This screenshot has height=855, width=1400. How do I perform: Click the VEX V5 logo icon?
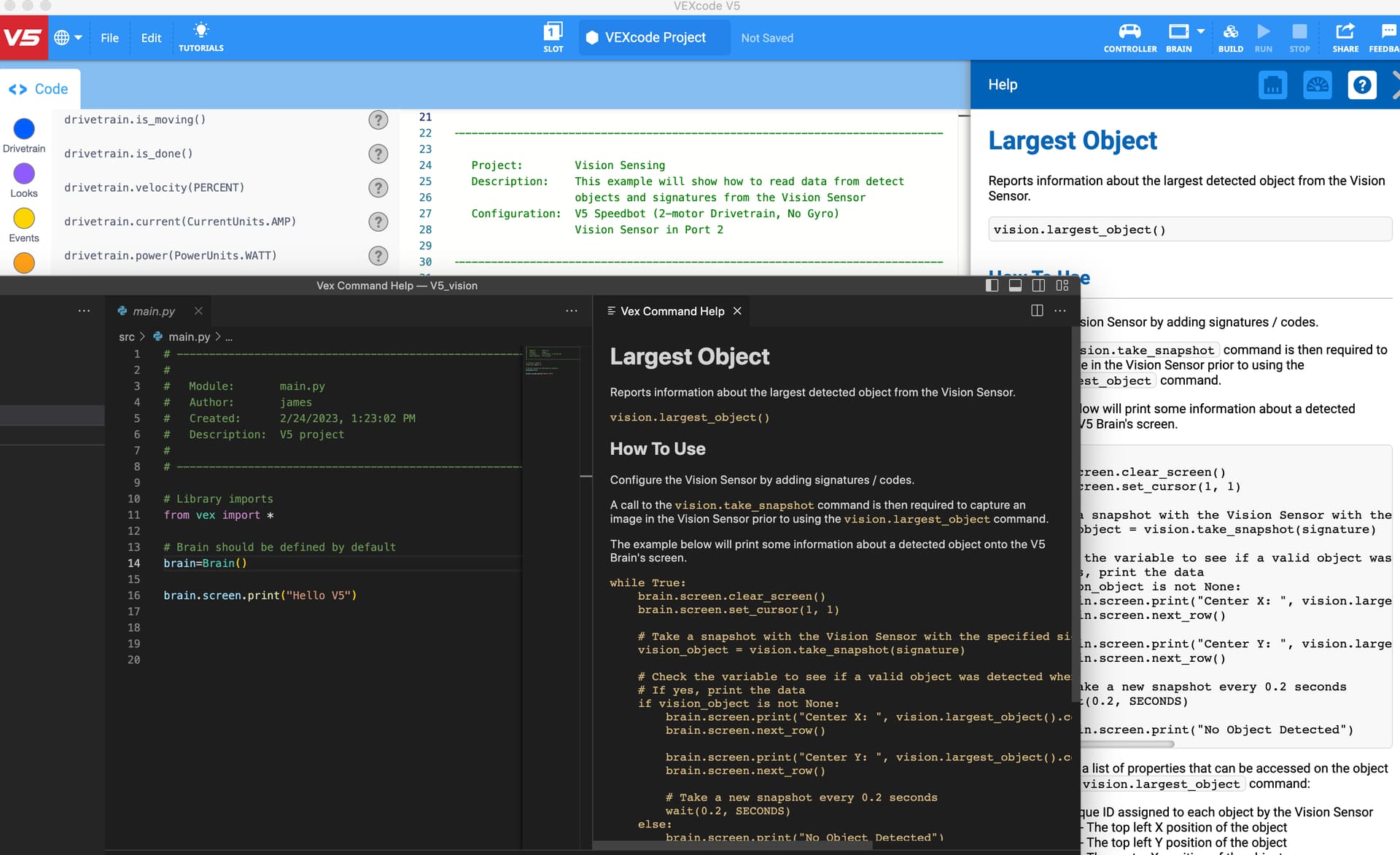click(23, 37)
